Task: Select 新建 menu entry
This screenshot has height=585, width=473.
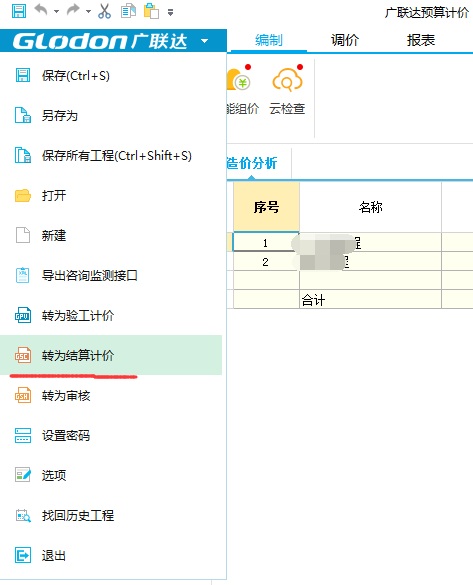Action: tap(111, 235)
